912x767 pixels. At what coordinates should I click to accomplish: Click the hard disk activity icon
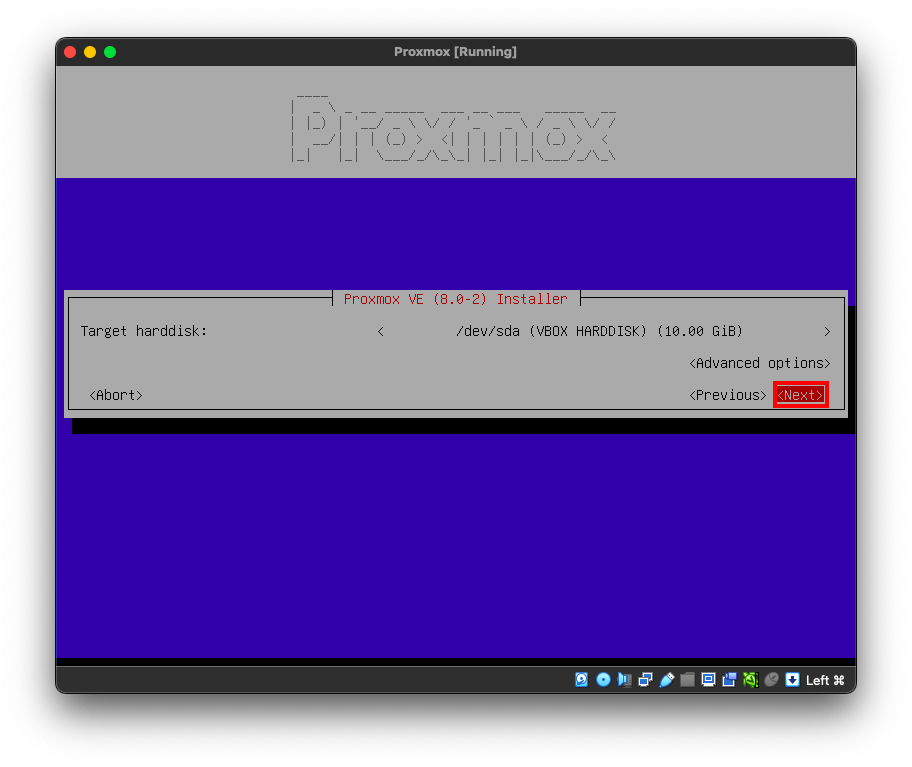[581, 680]
